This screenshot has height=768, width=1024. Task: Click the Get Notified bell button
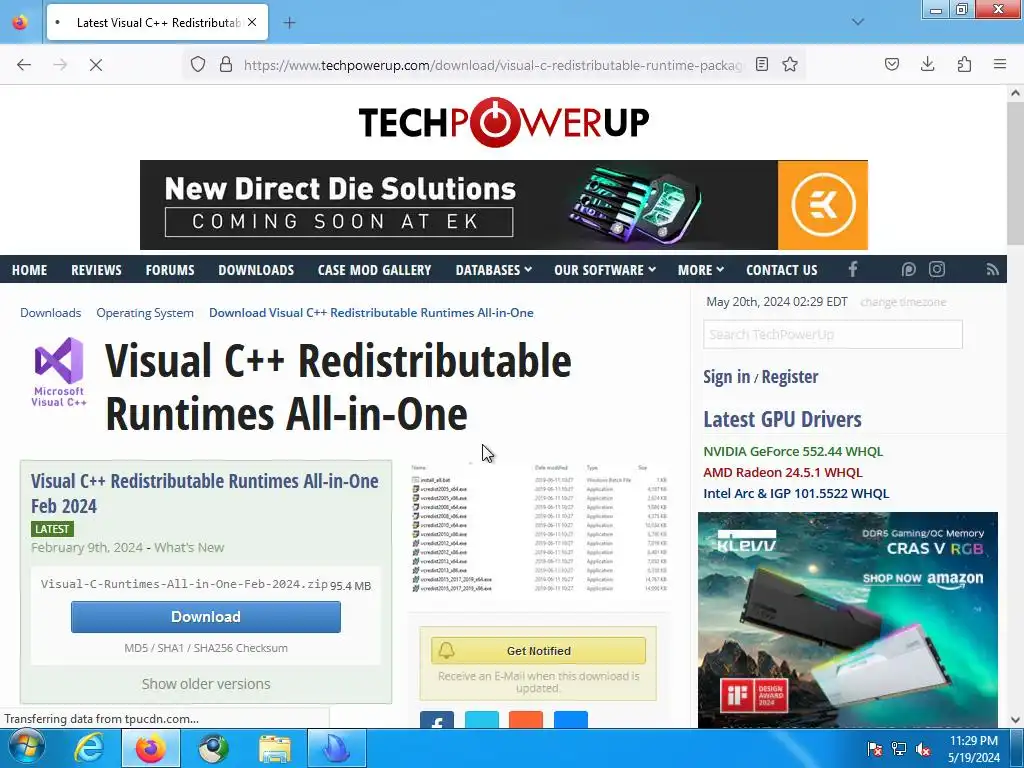(538, 650)
